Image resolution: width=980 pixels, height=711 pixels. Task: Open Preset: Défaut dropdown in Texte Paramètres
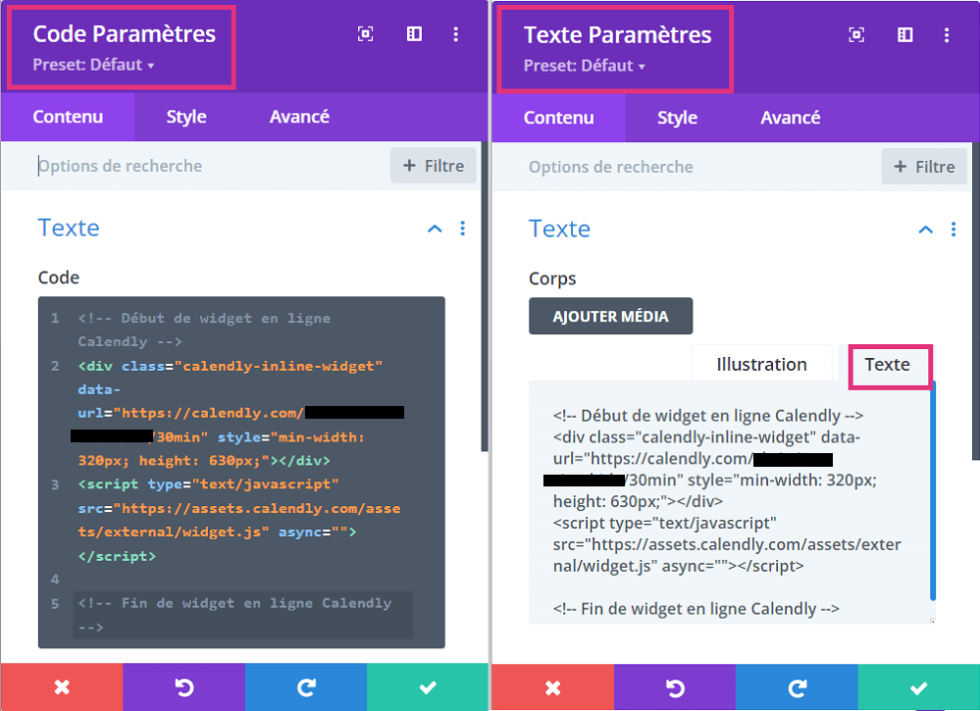(x=584, y=66)
